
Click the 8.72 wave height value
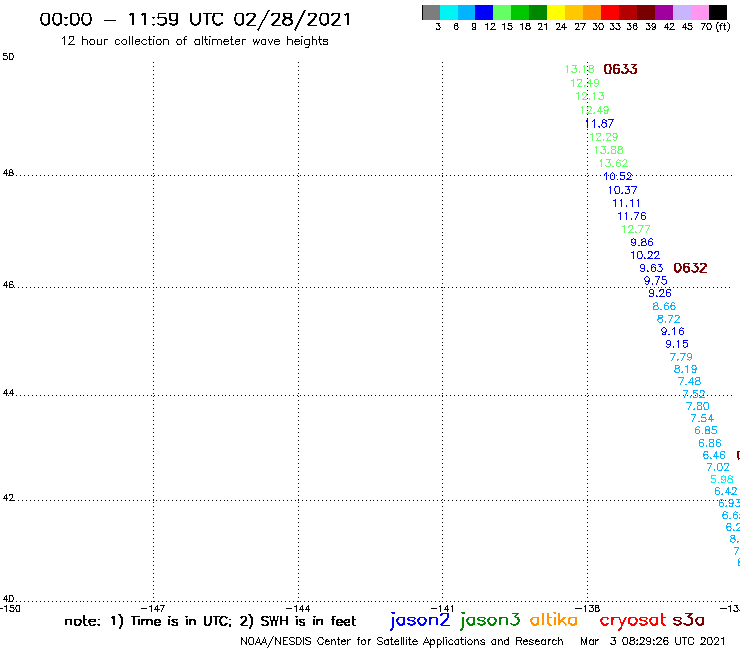[x=669, y=320]
